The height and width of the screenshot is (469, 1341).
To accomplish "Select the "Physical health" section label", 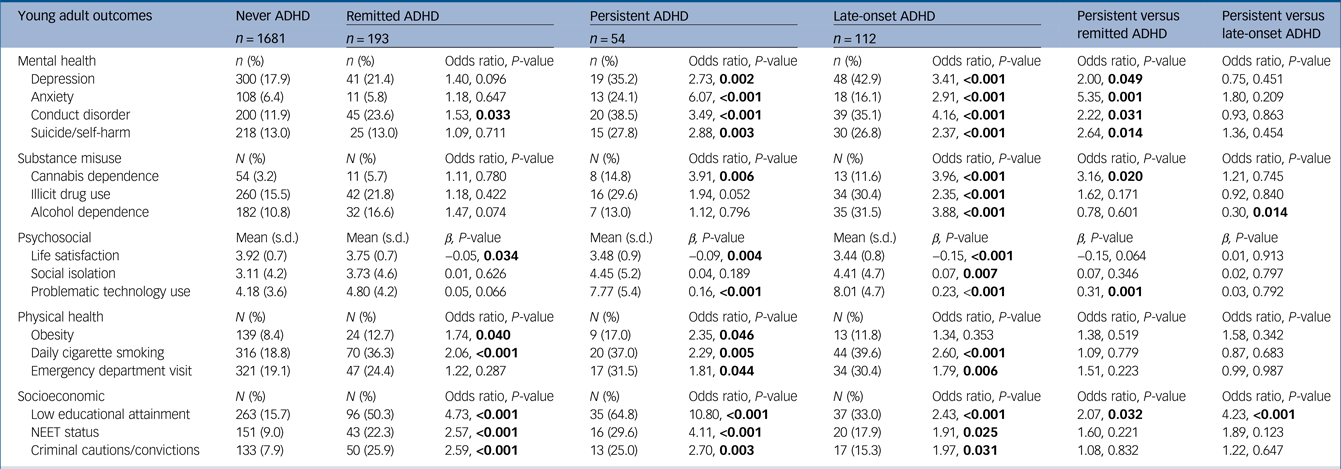I will point(62,318).
